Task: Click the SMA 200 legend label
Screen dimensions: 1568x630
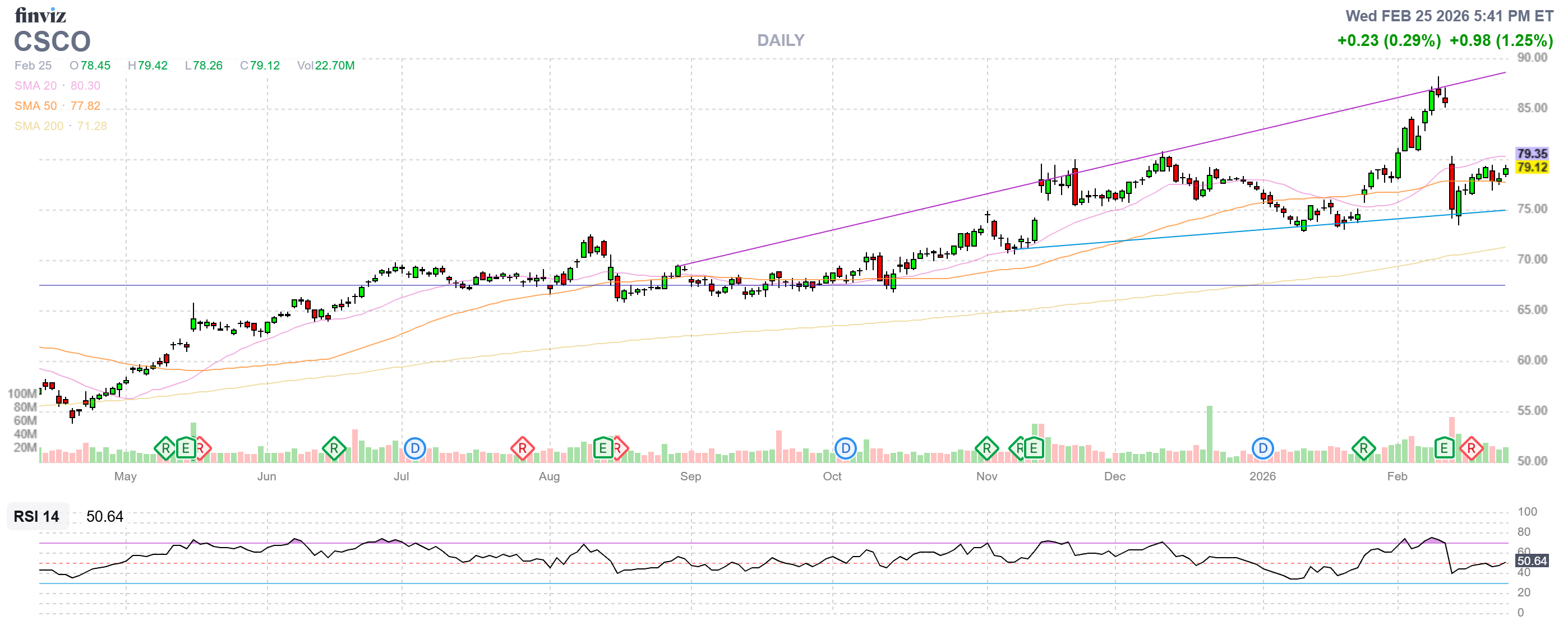Action: point(38,126)
